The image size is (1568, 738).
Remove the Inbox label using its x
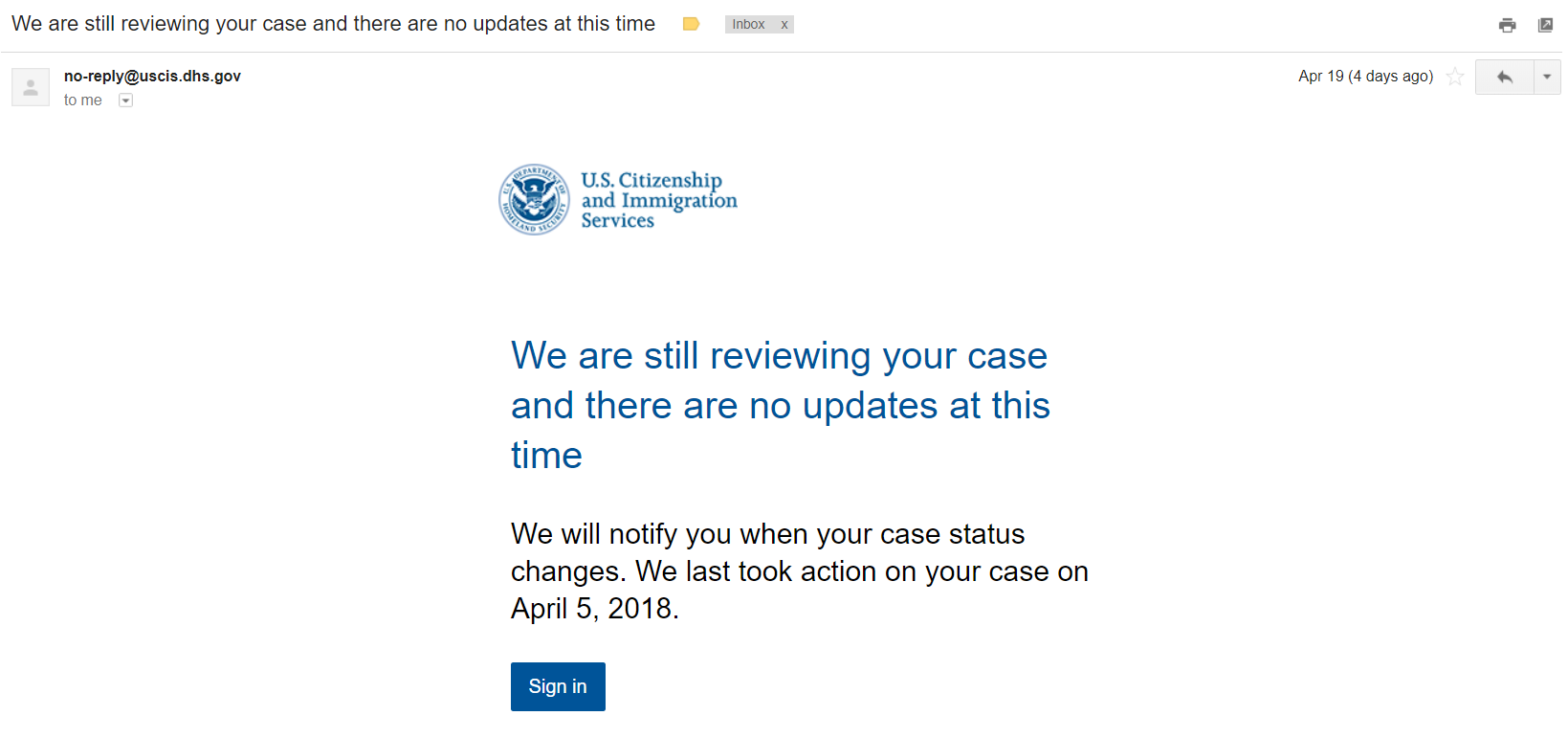(x=784, y=25)
